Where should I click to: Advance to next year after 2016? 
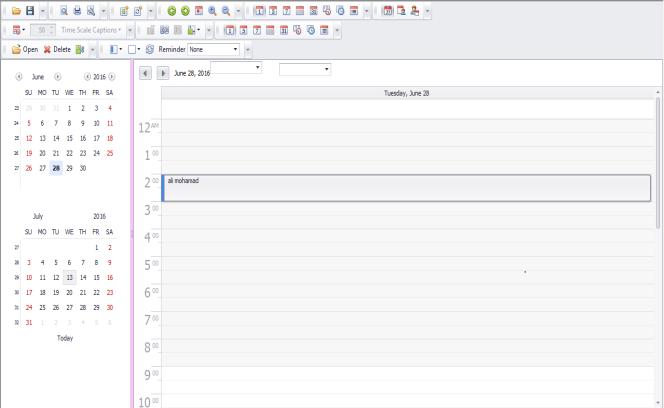(x=111, y=76)
